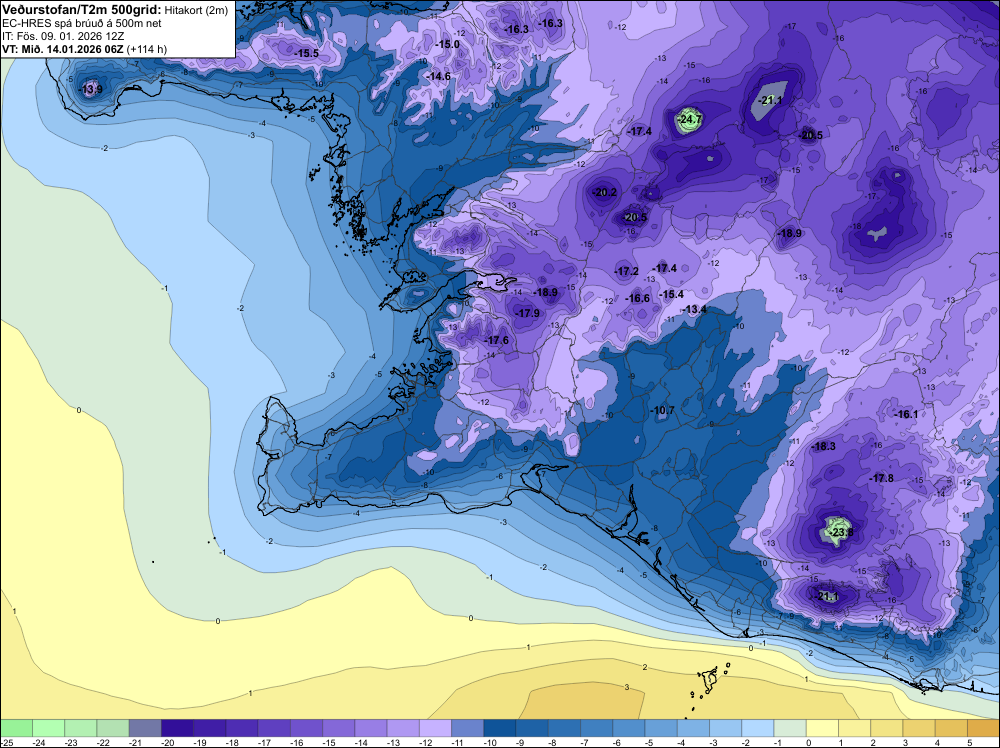This screenshot has height=748, width=1000.
Task: Click the -17.8 temperature label
Action: pyautogui.click(x=881, y=478)
